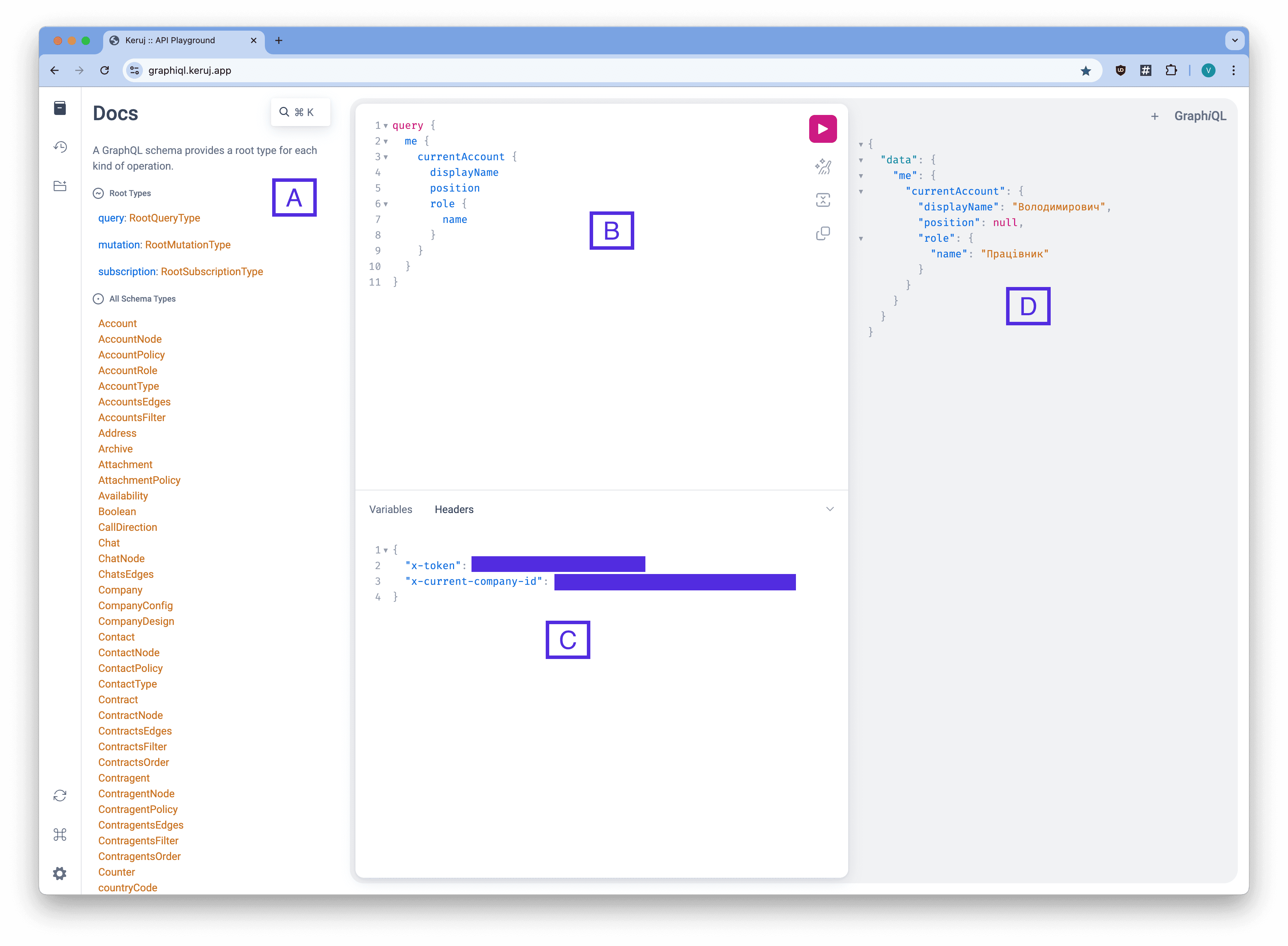Open the tab search dropdown arrow

(1234, 40)
